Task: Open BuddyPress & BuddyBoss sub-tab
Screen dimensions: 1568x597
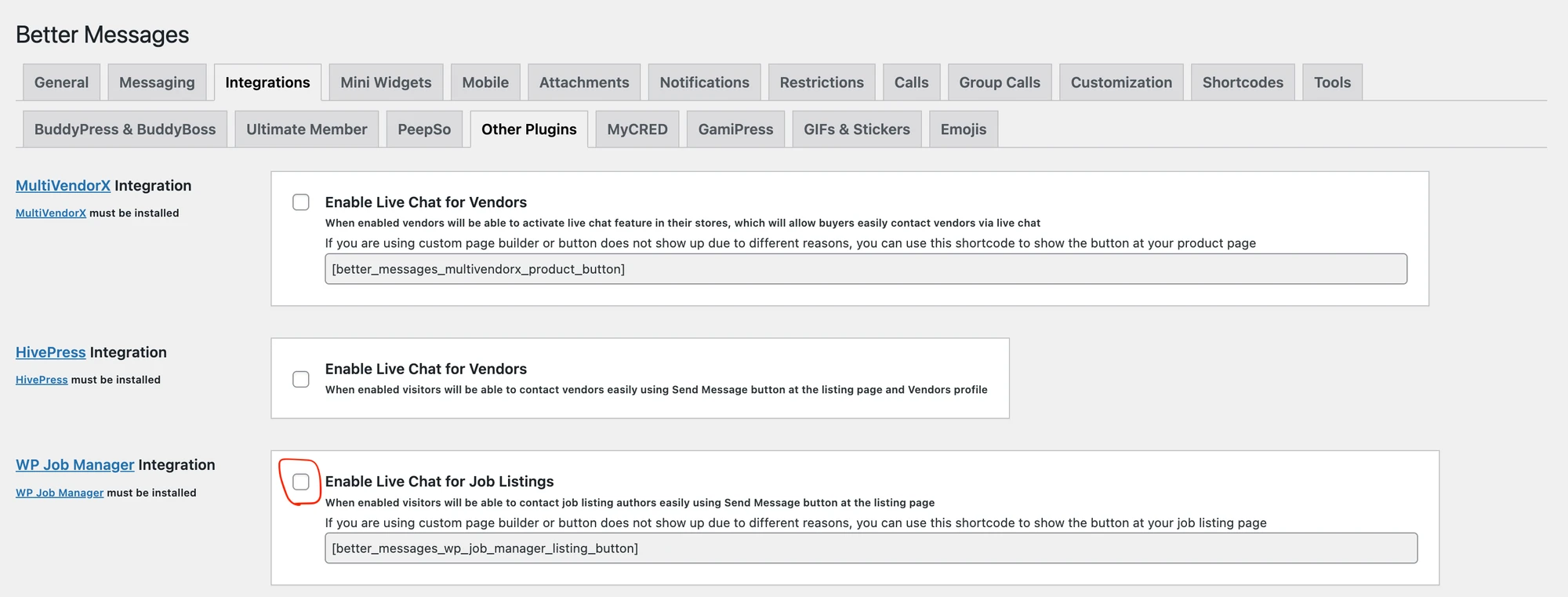Action: (x=125, y=129)
